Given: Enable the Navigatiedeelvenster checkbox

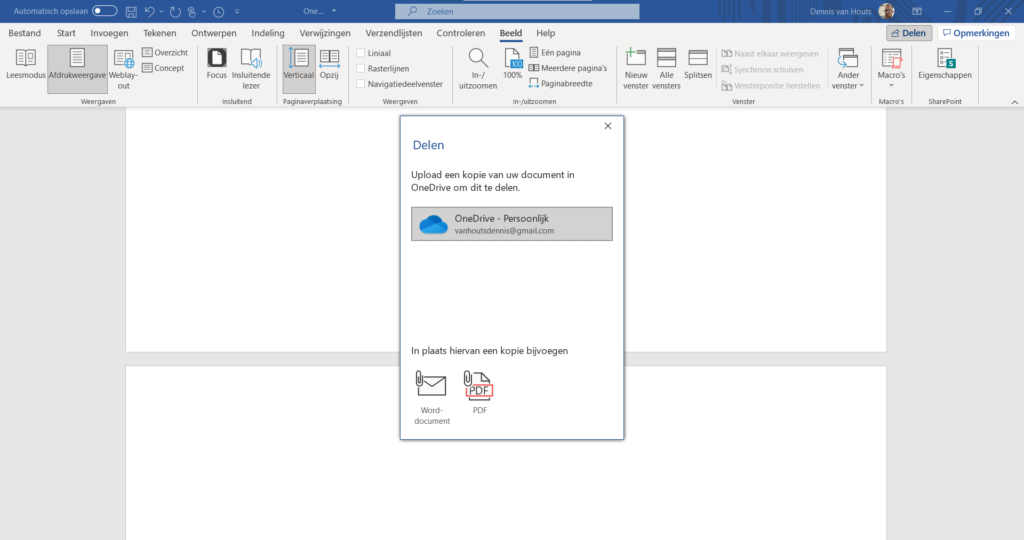Looking at the screenshot, I should coord(360,84).
